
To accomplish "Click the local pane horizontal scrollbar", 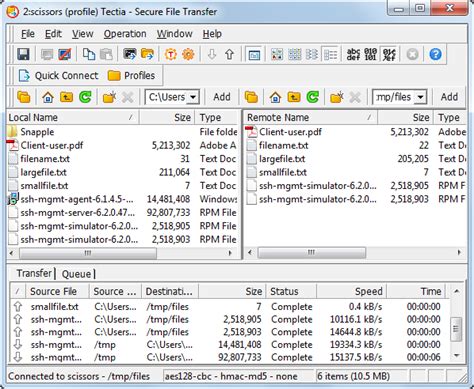I will point(88,253).
